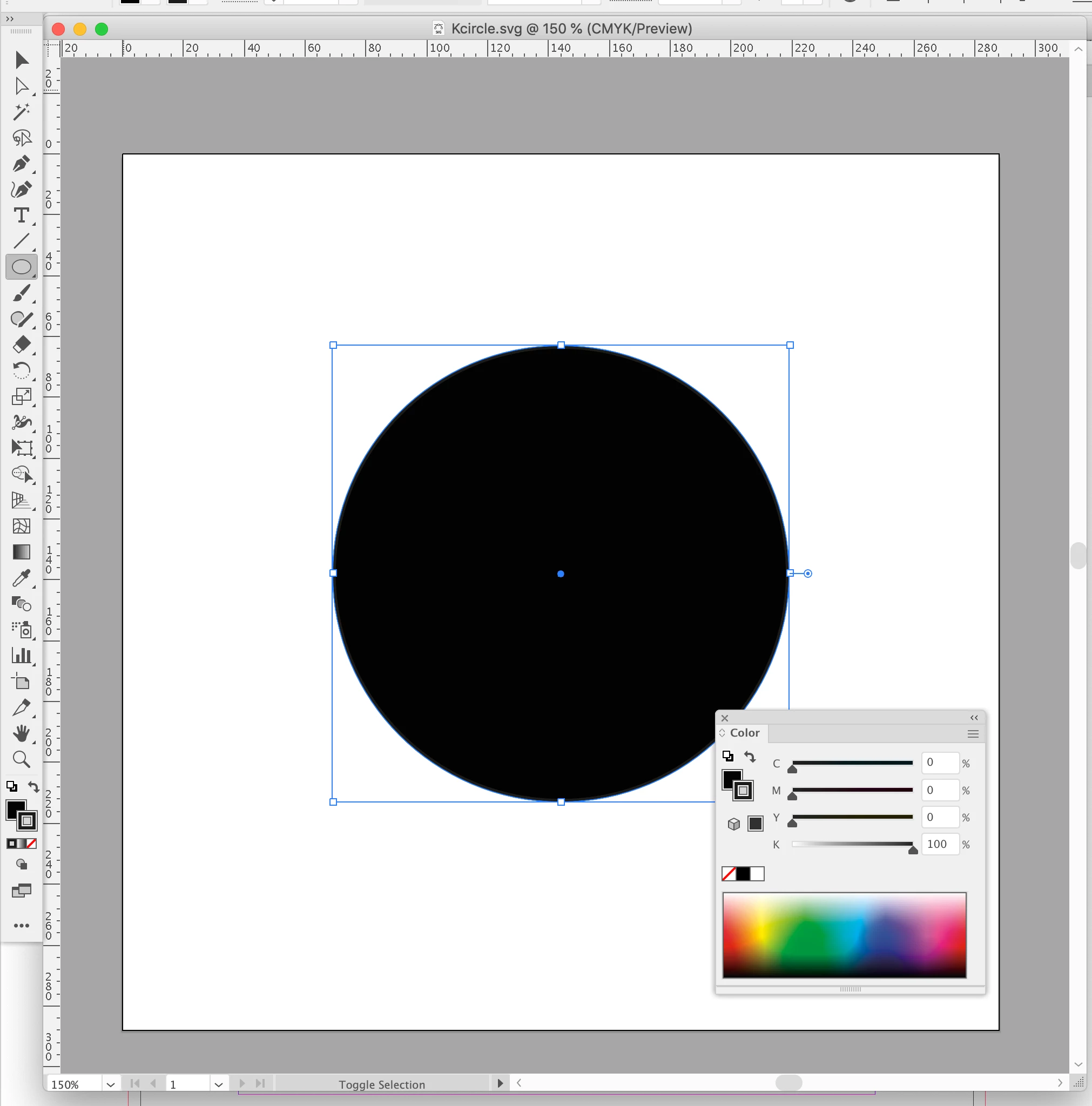
Task: Select the Magic Wand tool
Action: click(21, 112)
